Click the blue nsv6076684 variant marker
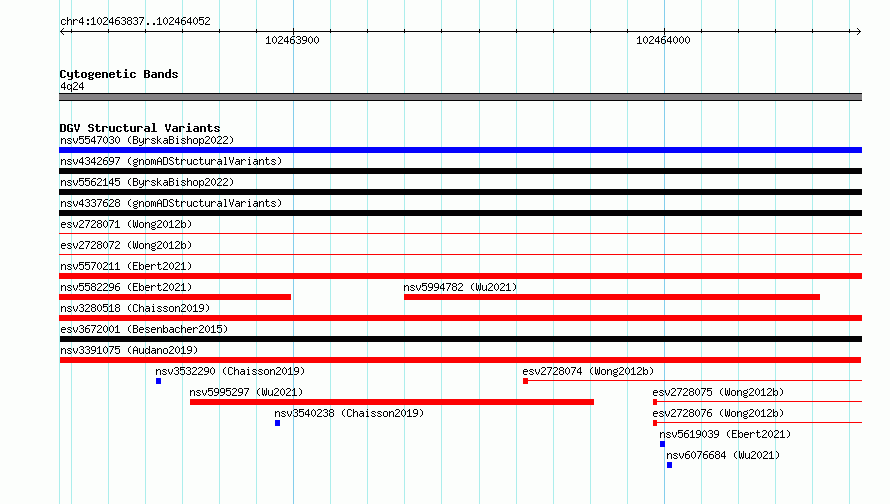 [x=670, y=465]
